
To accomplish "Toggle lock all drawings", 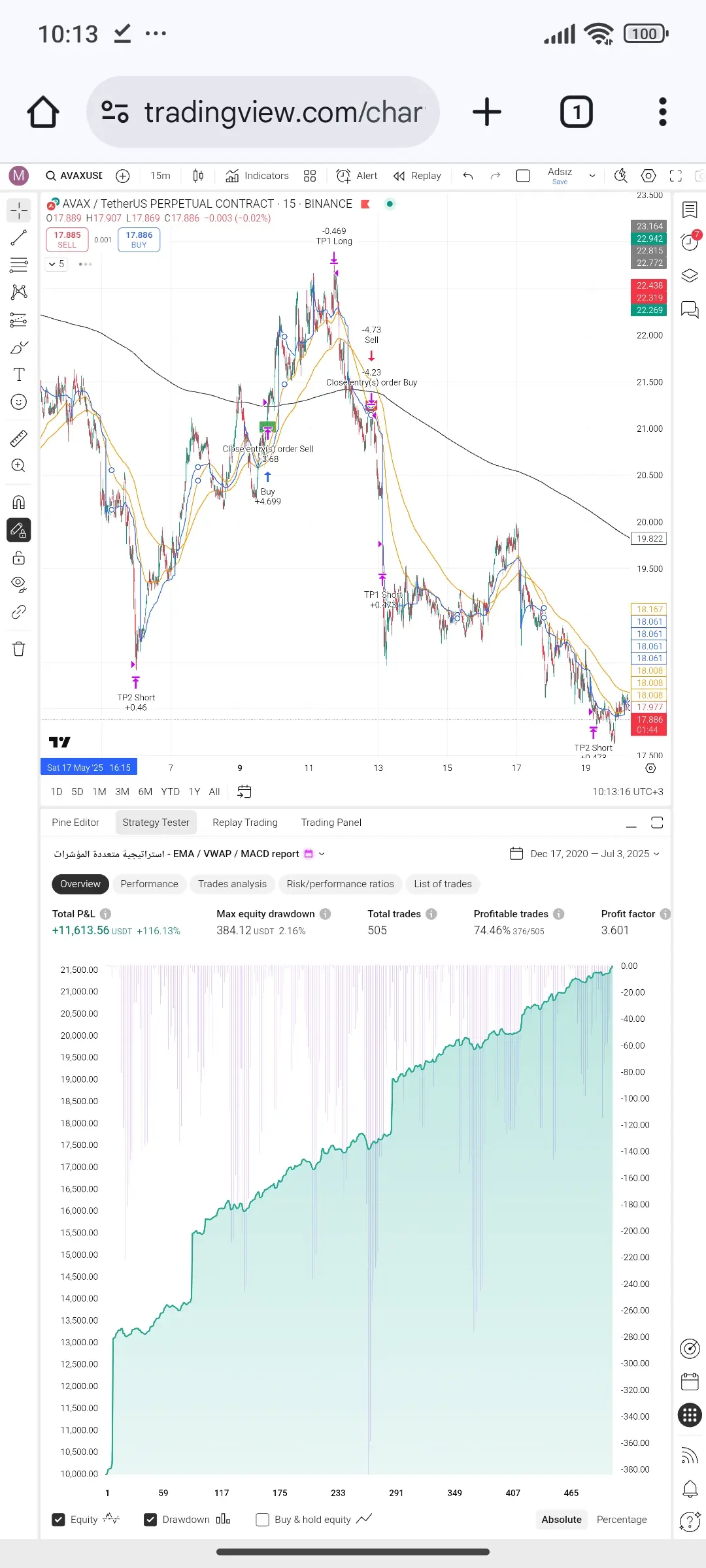I will [x=19, y=558].
